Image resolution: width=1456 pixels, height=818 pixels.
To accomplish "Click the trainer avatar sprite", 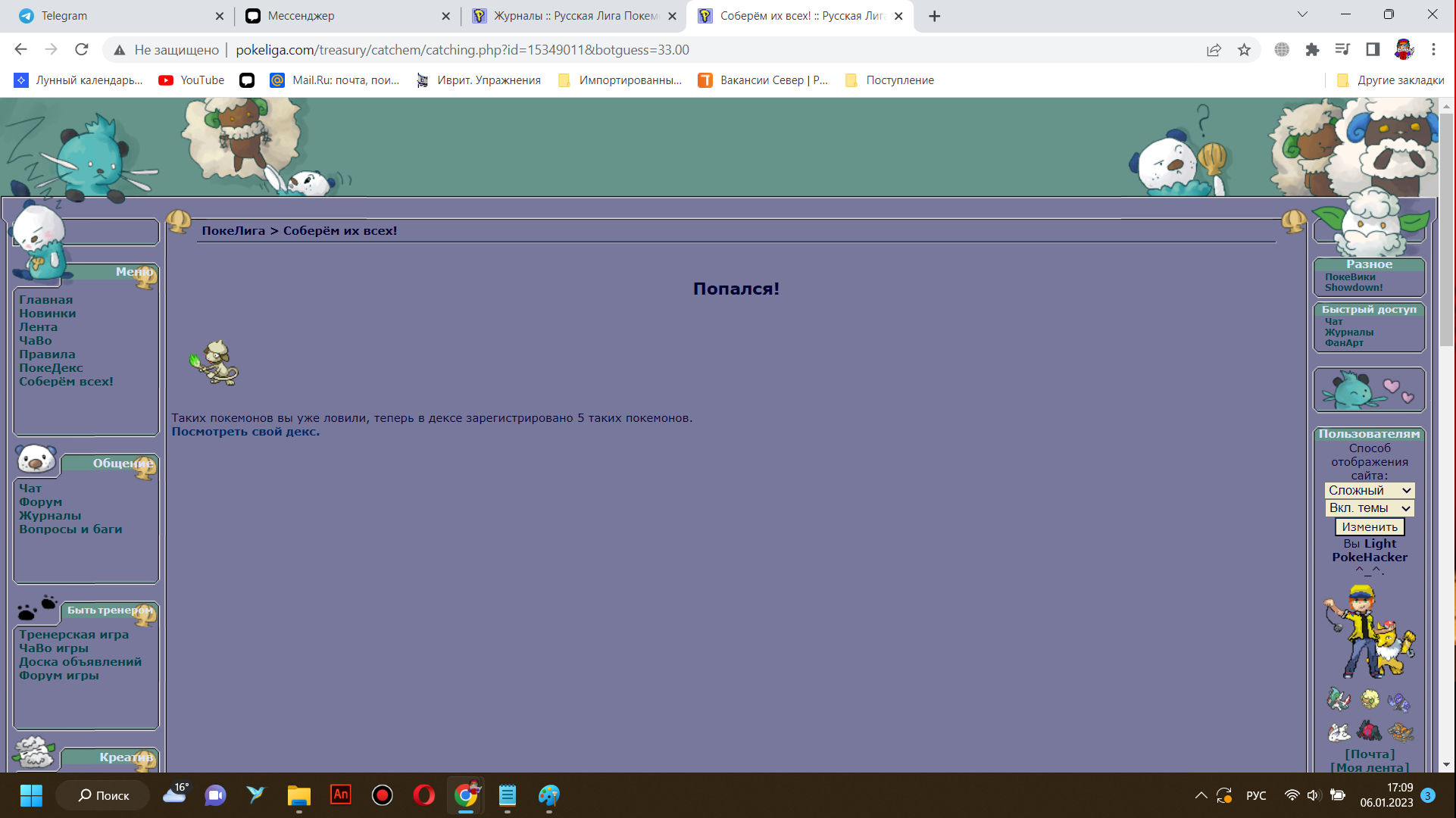I will pyautogui.click(x=1370, y=632).
